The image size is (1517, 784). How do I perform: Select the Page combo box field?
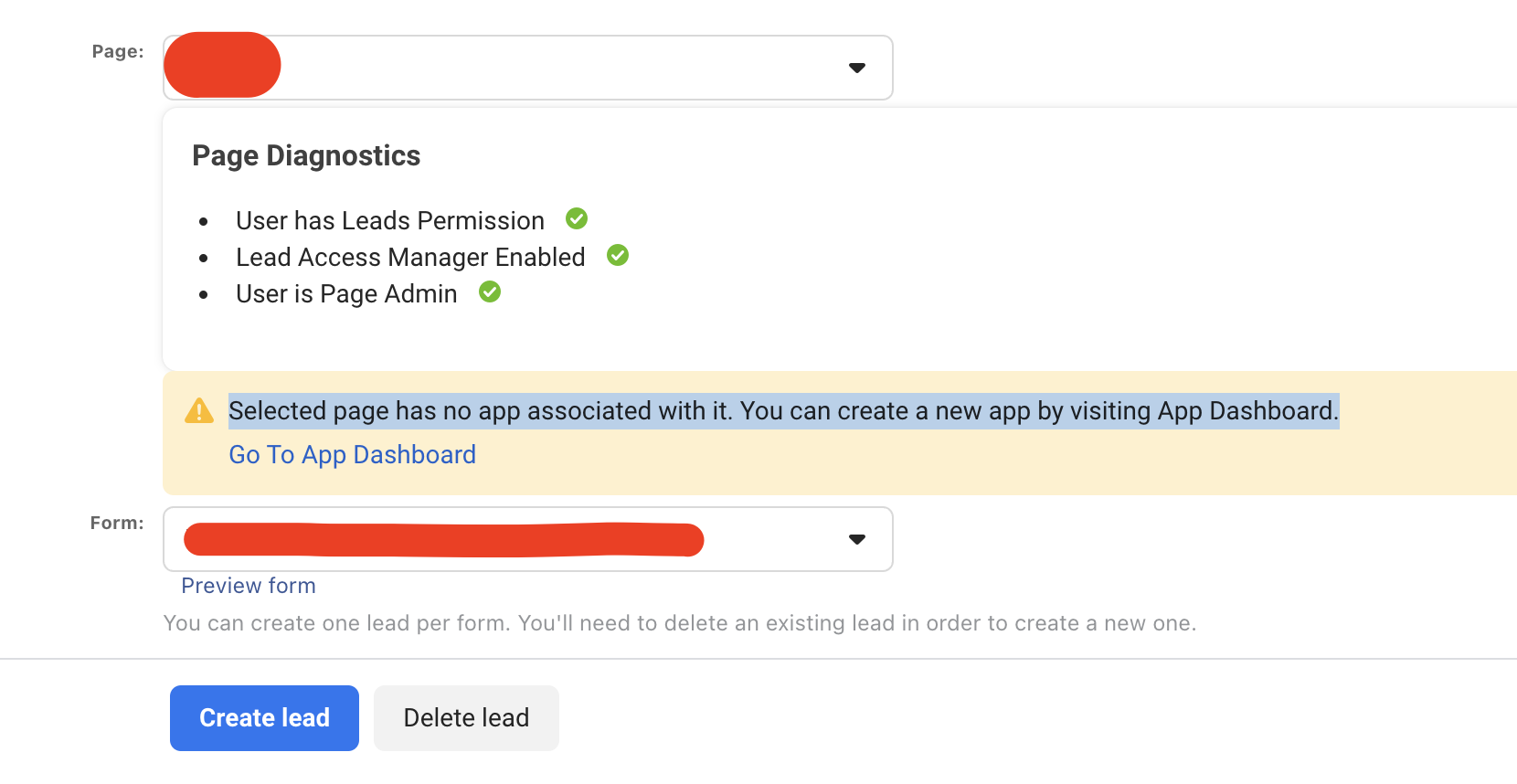click(x=528, y=68)
